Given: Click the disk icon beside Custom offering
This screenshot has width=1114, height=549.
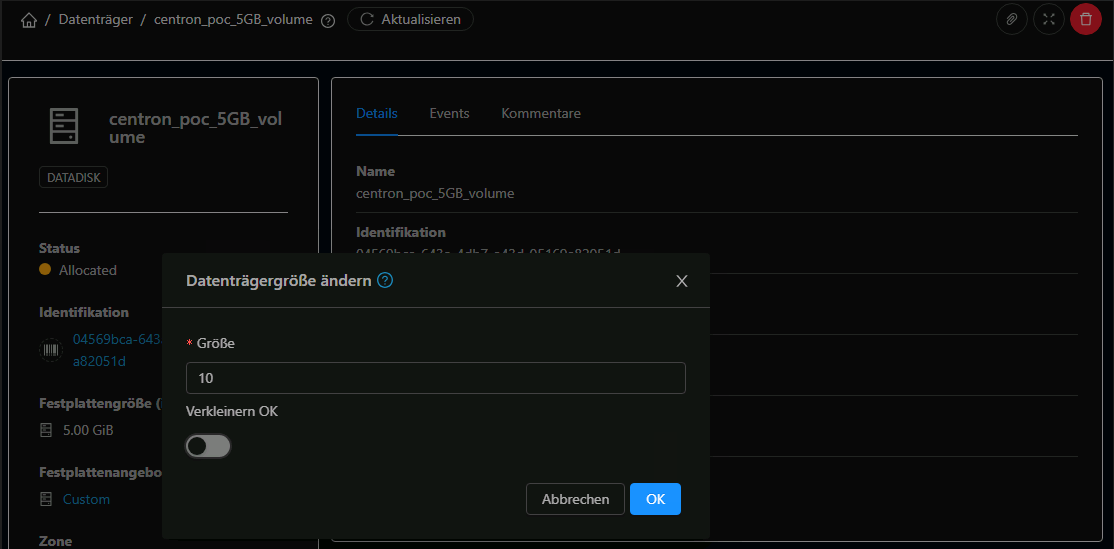Looking at the screenshot, I should point(46,499).
